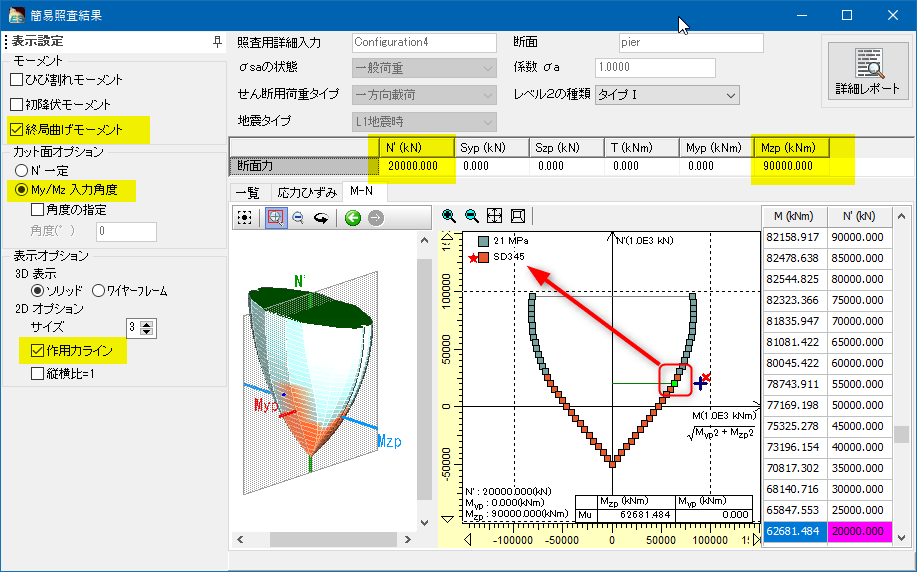
Task: Open the せん断用荷重タイプ dropdown
Action: pos(425,95)
